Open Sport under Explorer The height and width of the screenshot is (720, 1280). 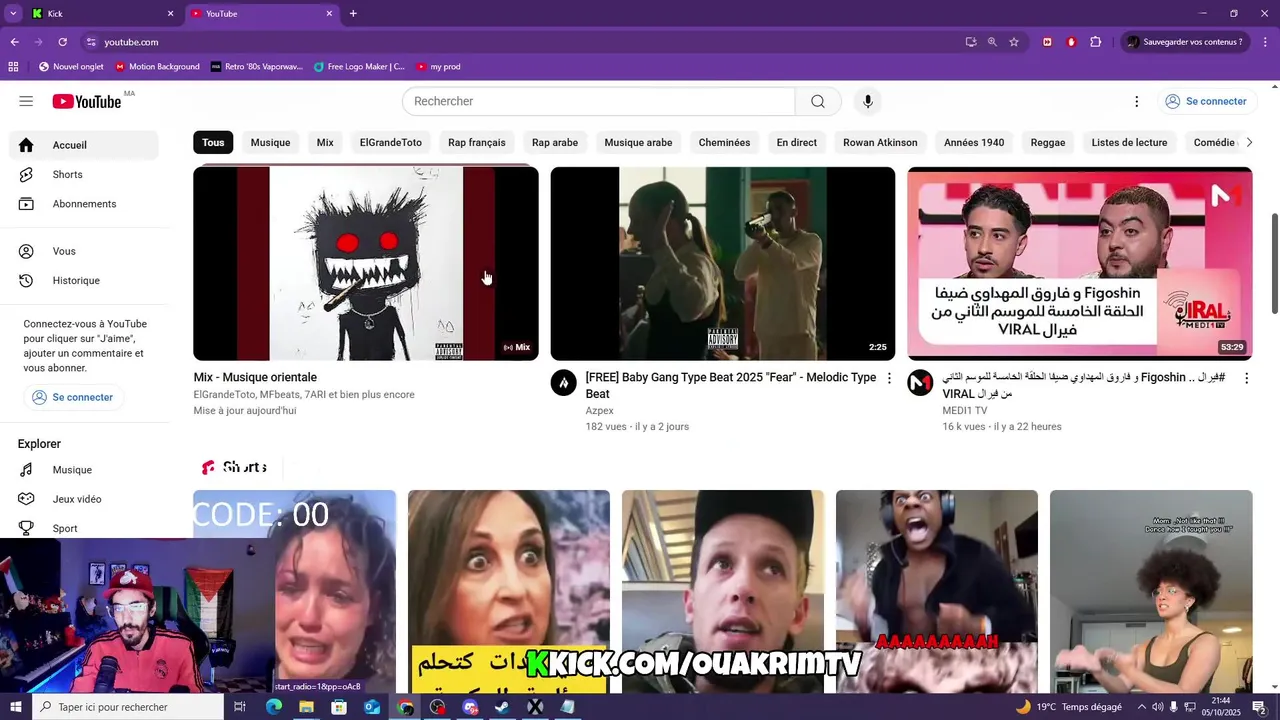(84, 528)
